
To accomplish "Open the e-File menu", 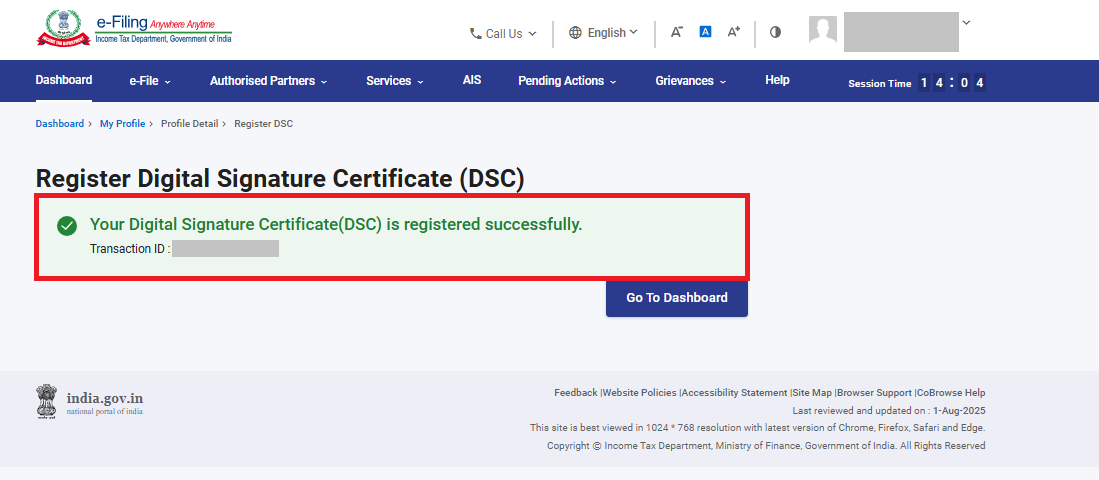I will [150, 81].
